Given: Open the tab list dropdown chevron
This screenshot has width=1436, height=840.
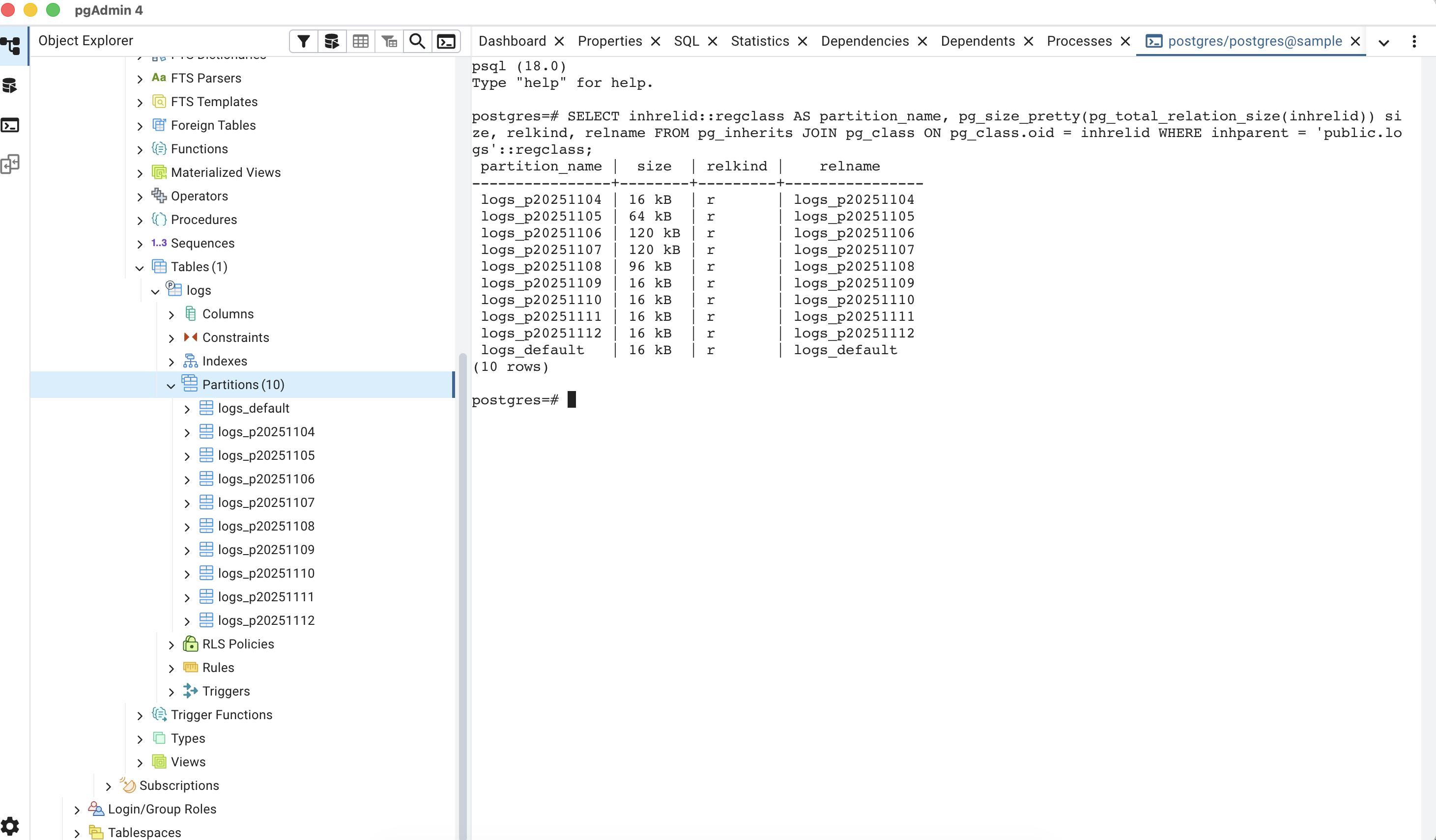Looking at the screenshot, I should click(x=1383, y=43).
